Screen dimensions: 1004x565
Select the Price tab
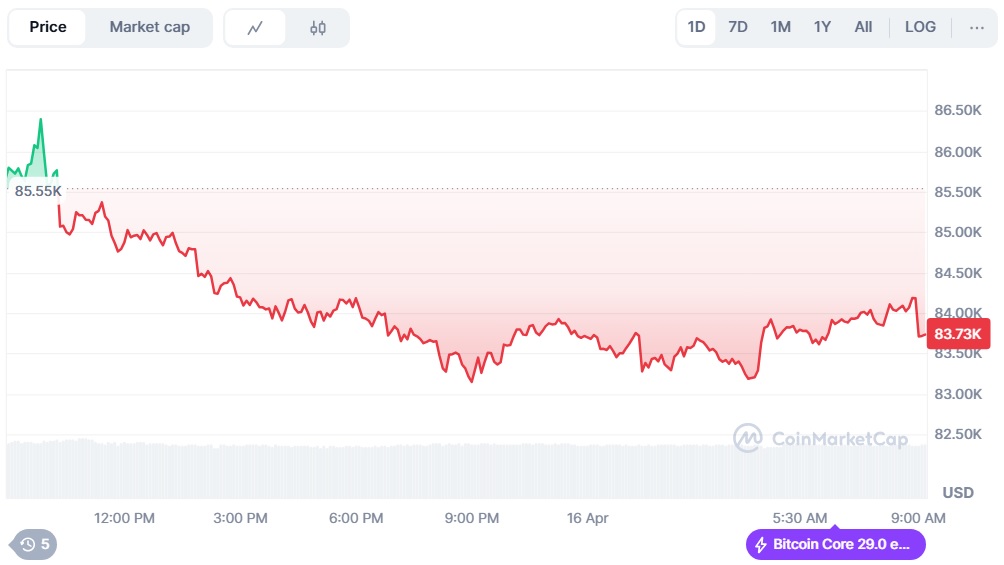(48, 27)
